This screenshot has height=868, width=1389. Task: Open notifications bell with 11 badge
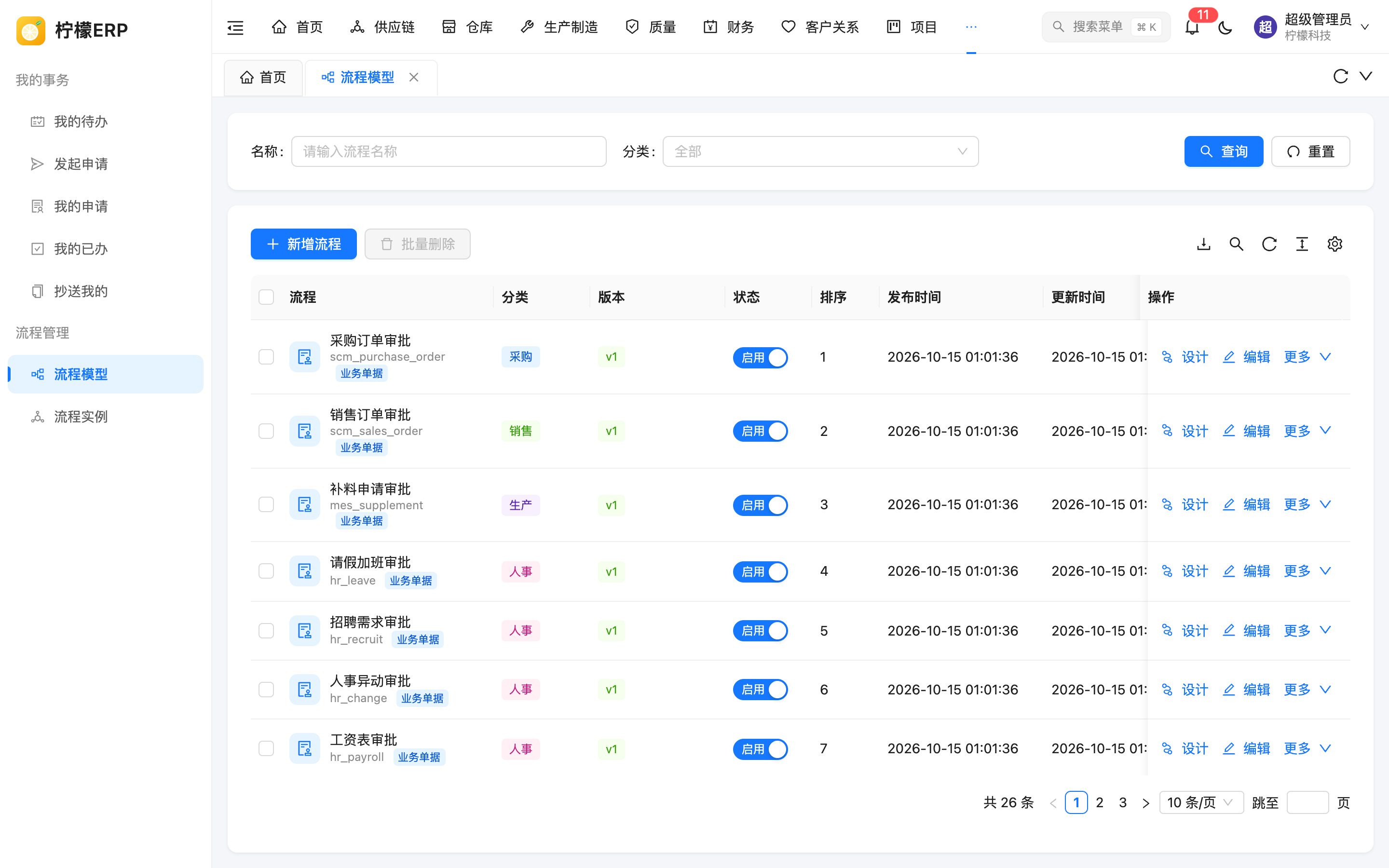click(x=1192, y=27)
